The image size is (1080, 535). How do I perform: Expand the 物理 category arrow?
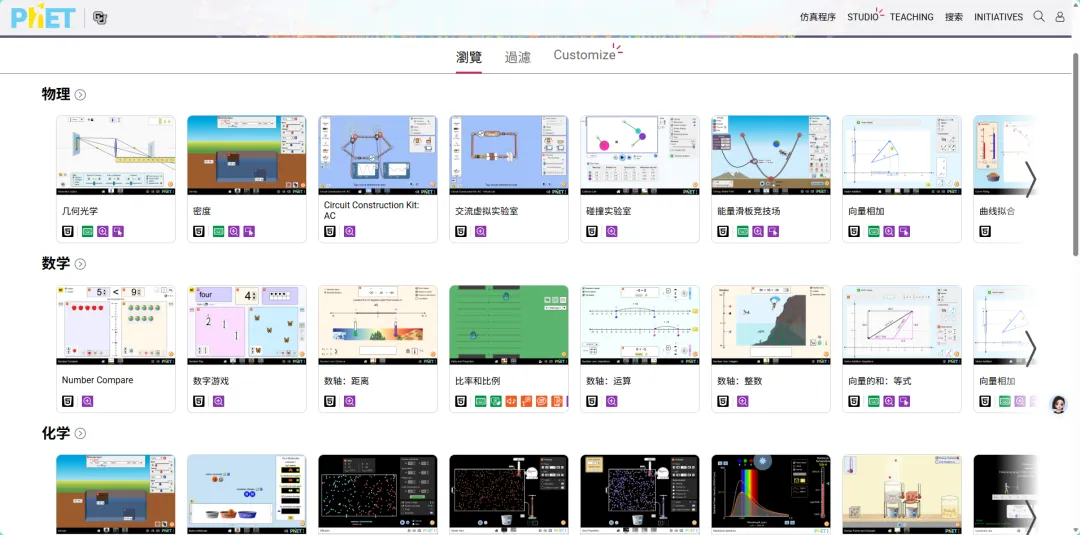pyautogui.click(x=80, y=95)
